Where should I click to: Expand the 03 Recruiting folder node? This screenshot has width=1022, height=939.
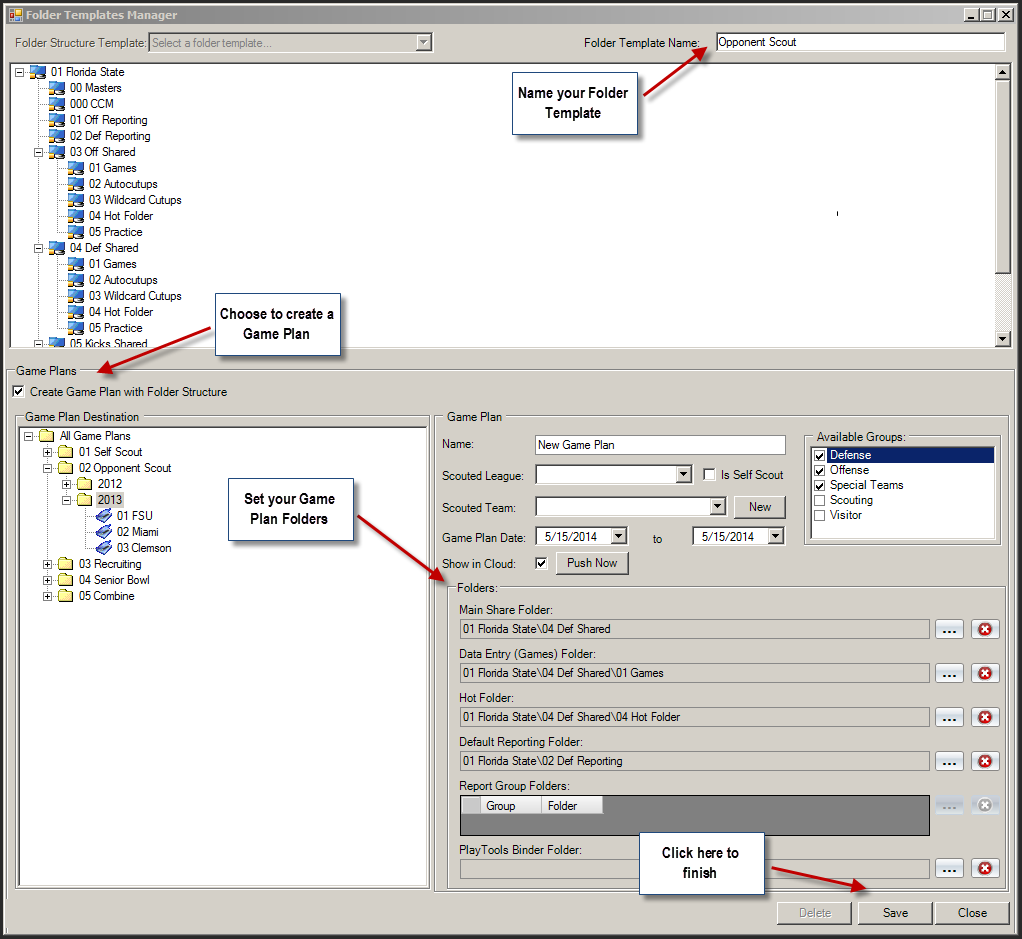pos(48,564)
